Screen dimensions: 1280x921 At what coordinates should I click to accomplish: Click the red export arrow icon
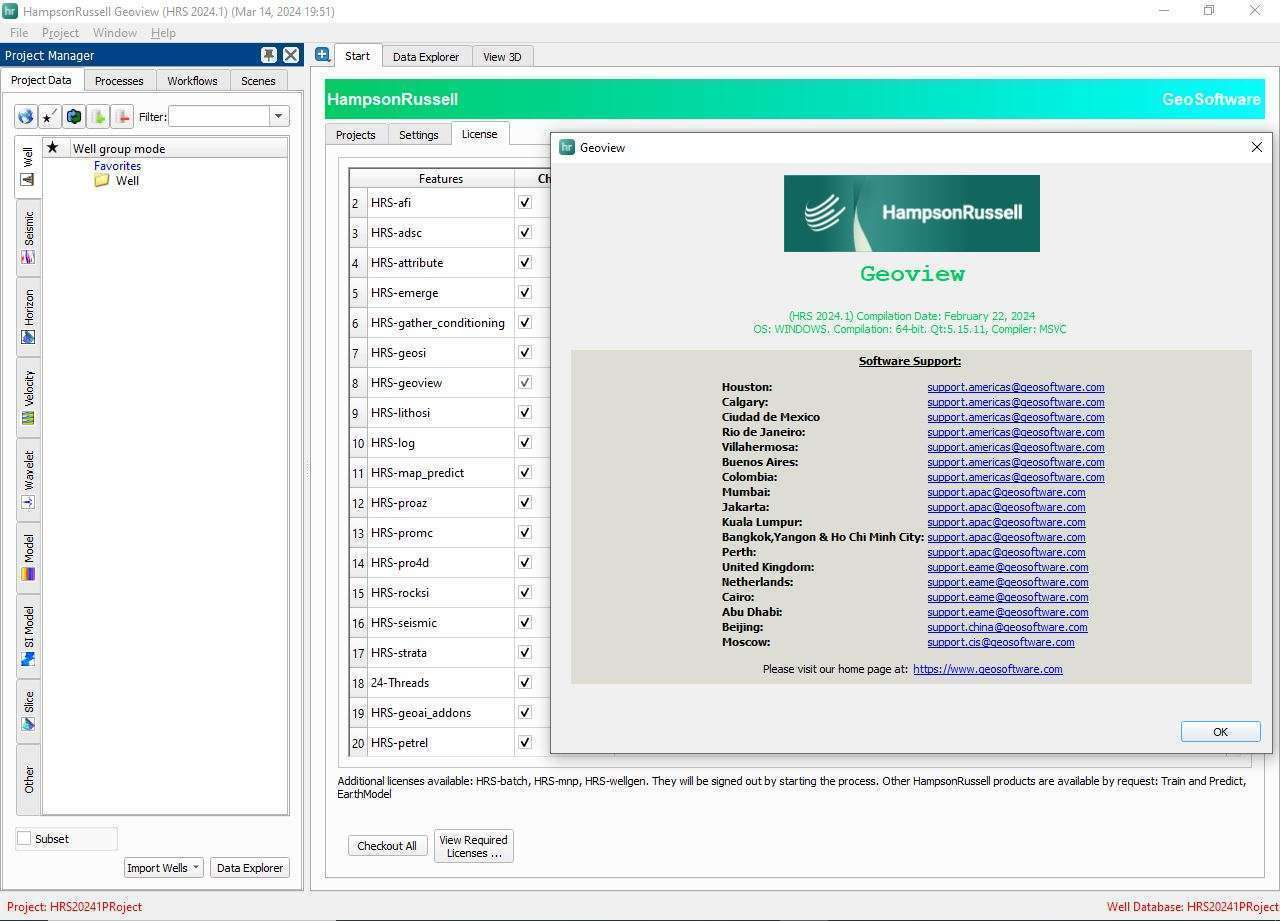122,116
